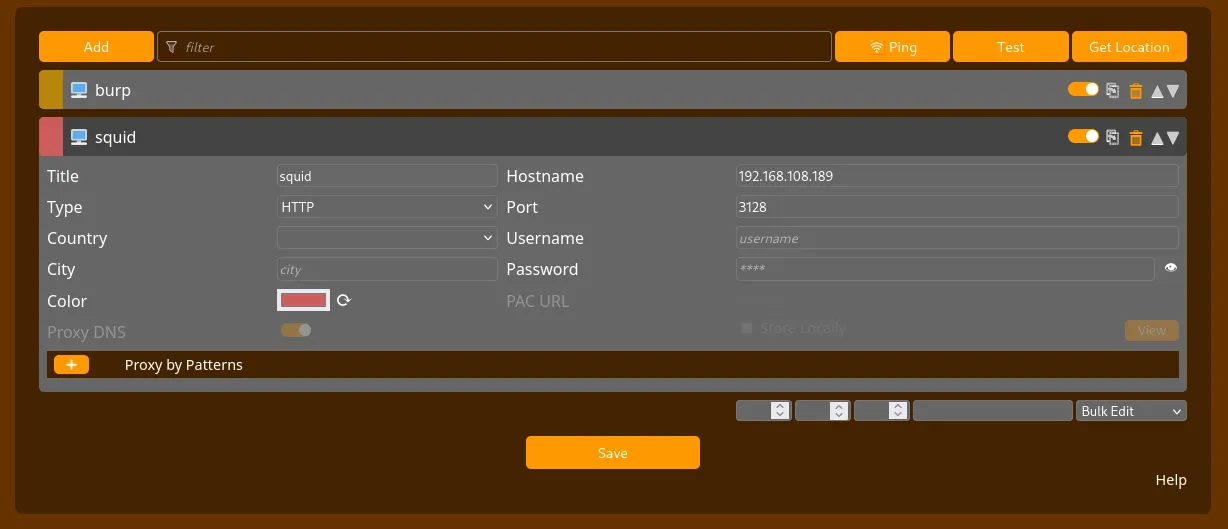Reveal password with the eye icon
Screen dimensions: 1228x529
pos(1171,268)
